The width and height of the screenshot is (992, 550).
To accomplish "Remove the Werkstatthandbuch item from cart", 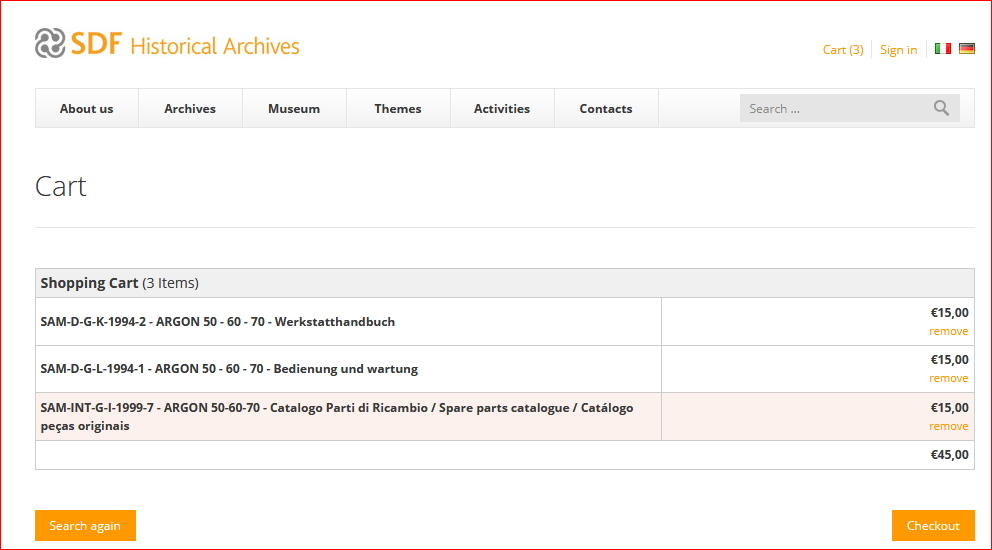I will coord(948,331).
